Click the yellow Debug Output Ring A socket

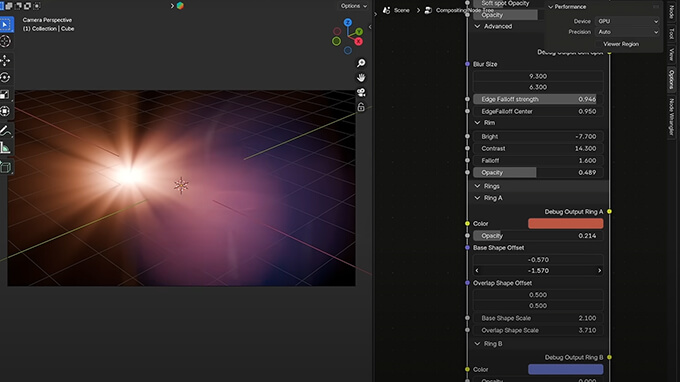[x=609, y=212]
